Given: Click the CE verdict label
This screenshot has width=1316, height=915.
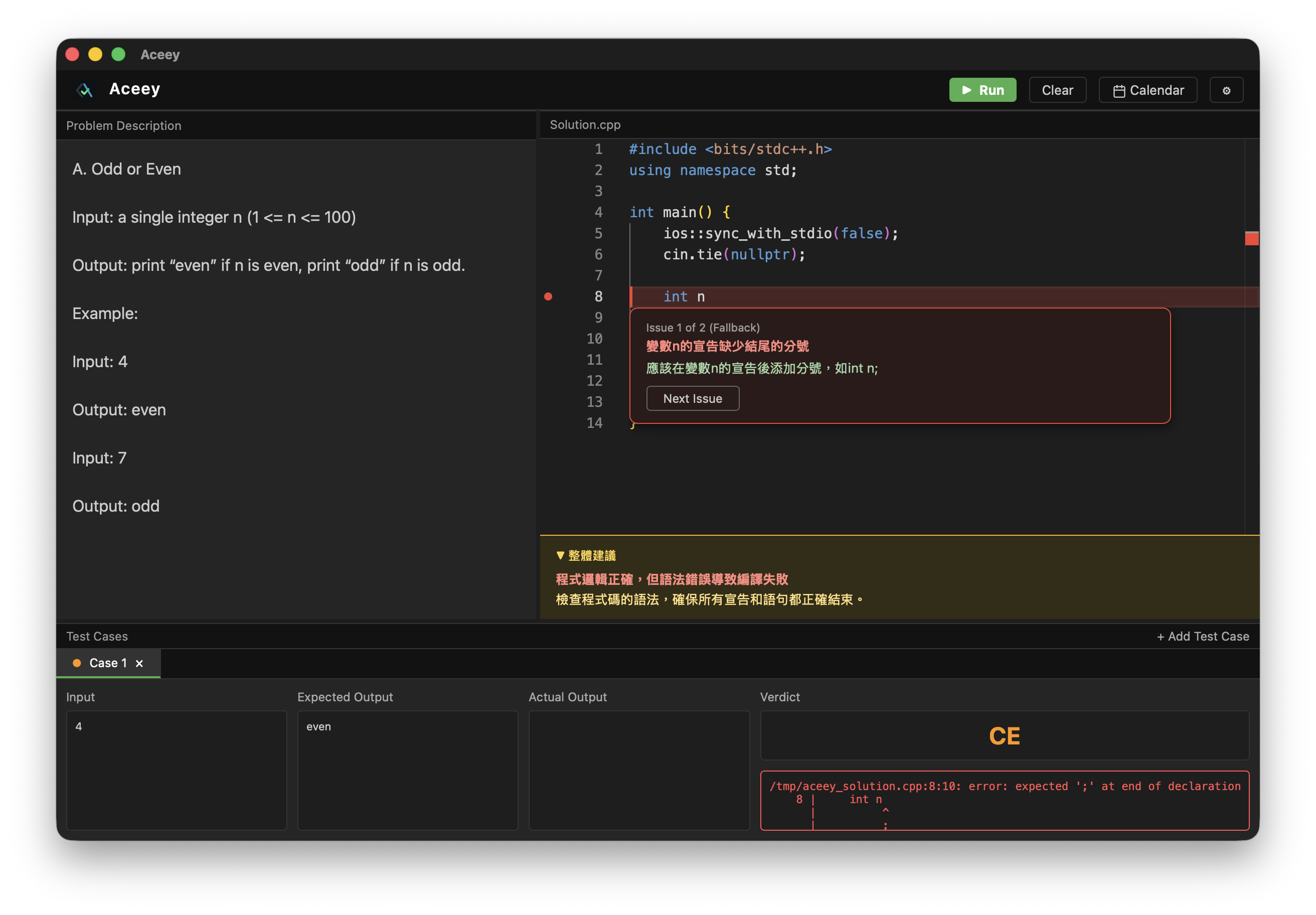Looking at the screenshot, I should pos(1004,736).
